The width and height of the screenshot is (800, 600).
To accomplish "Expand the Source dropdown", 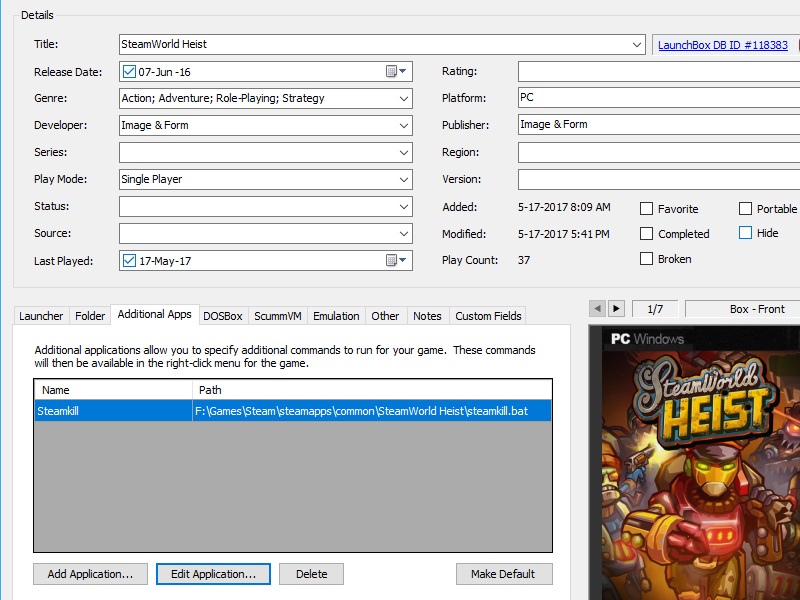I will [404, 234].
